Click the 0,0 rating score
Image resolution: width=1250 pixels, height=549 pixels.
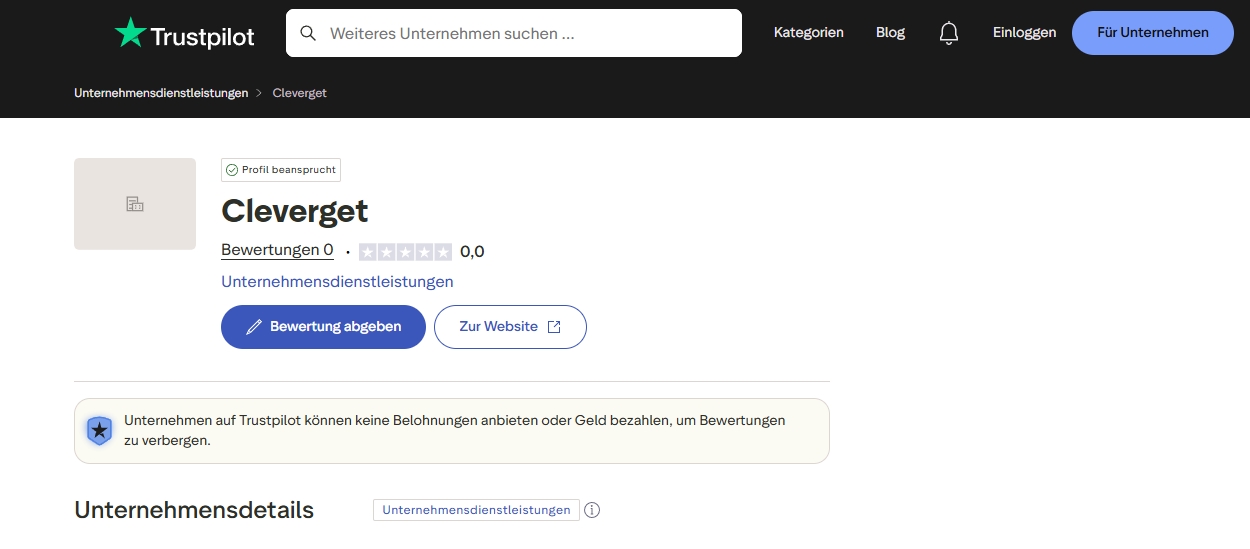[x=472, y=251]
